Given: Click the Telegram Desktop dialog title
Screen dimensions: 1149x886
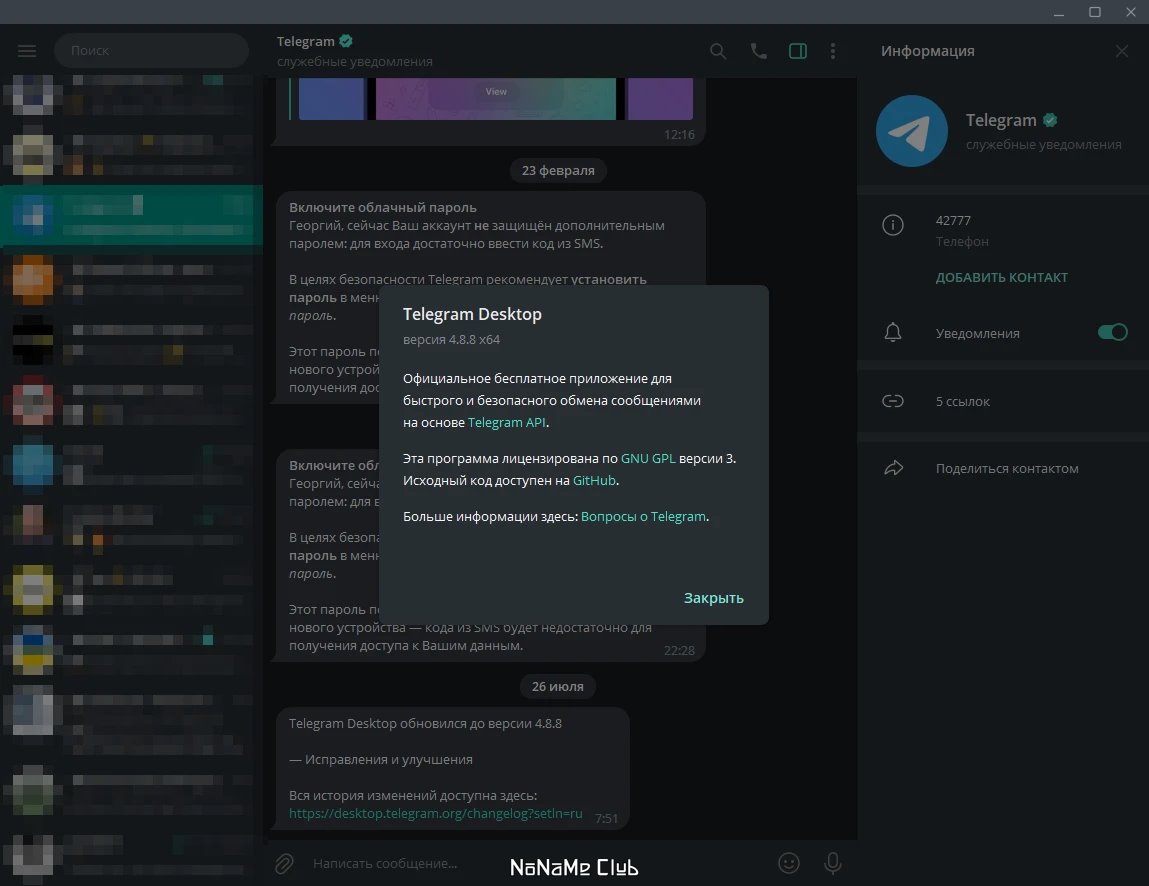Looking at the screenshot, I should point(473,314).
